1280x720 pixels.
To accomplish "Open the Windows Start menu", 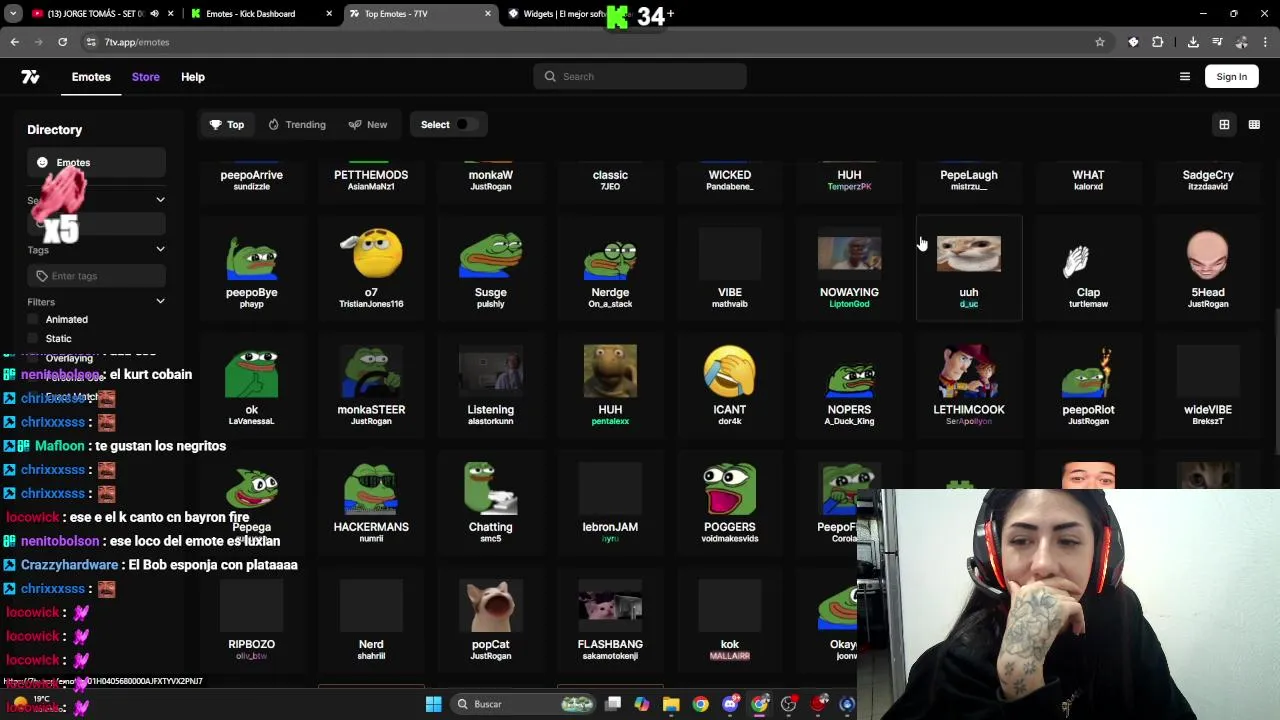I will click(433, 704).
